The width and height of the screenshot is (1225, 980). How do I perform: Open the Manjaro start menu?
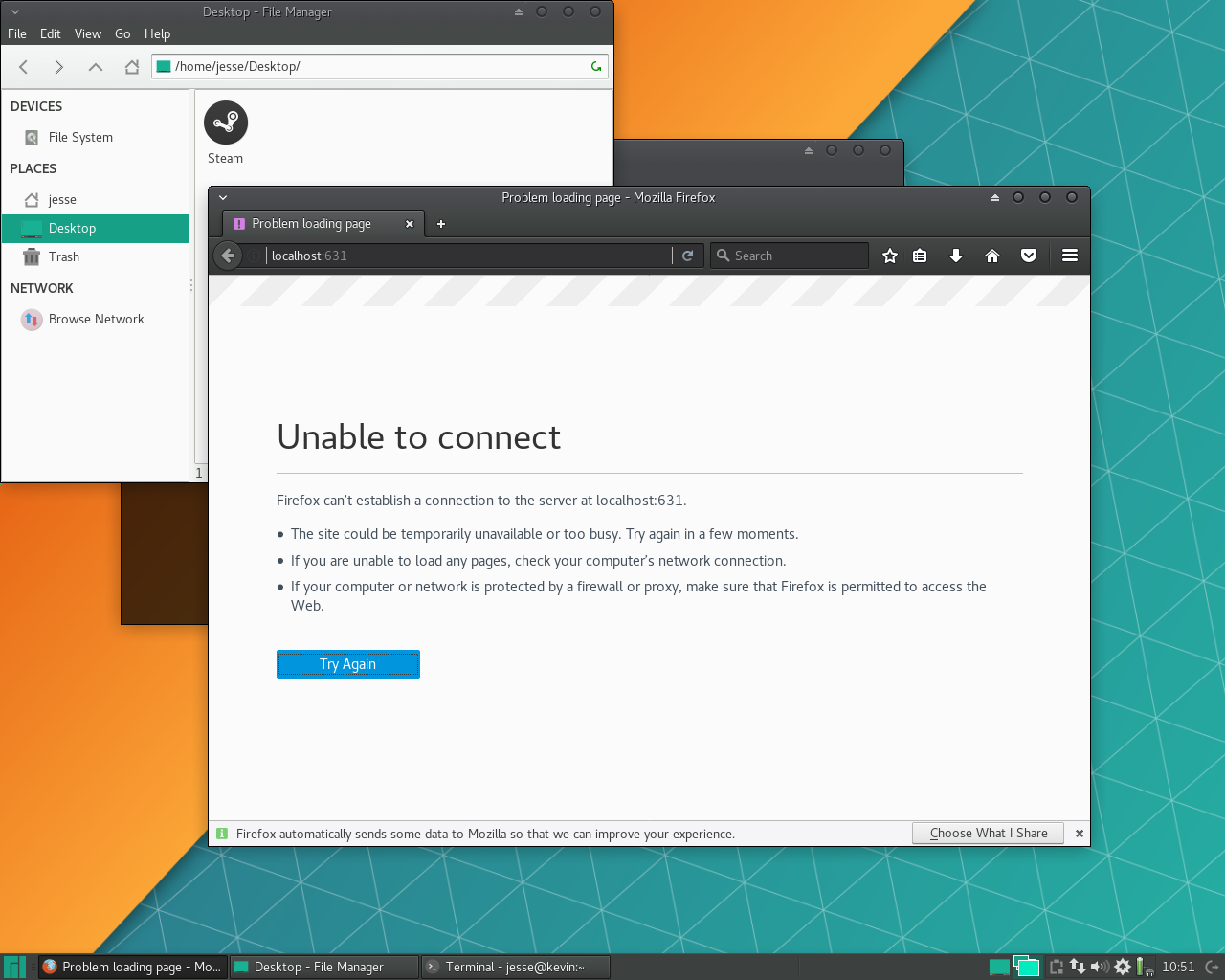tap(14, 967)
